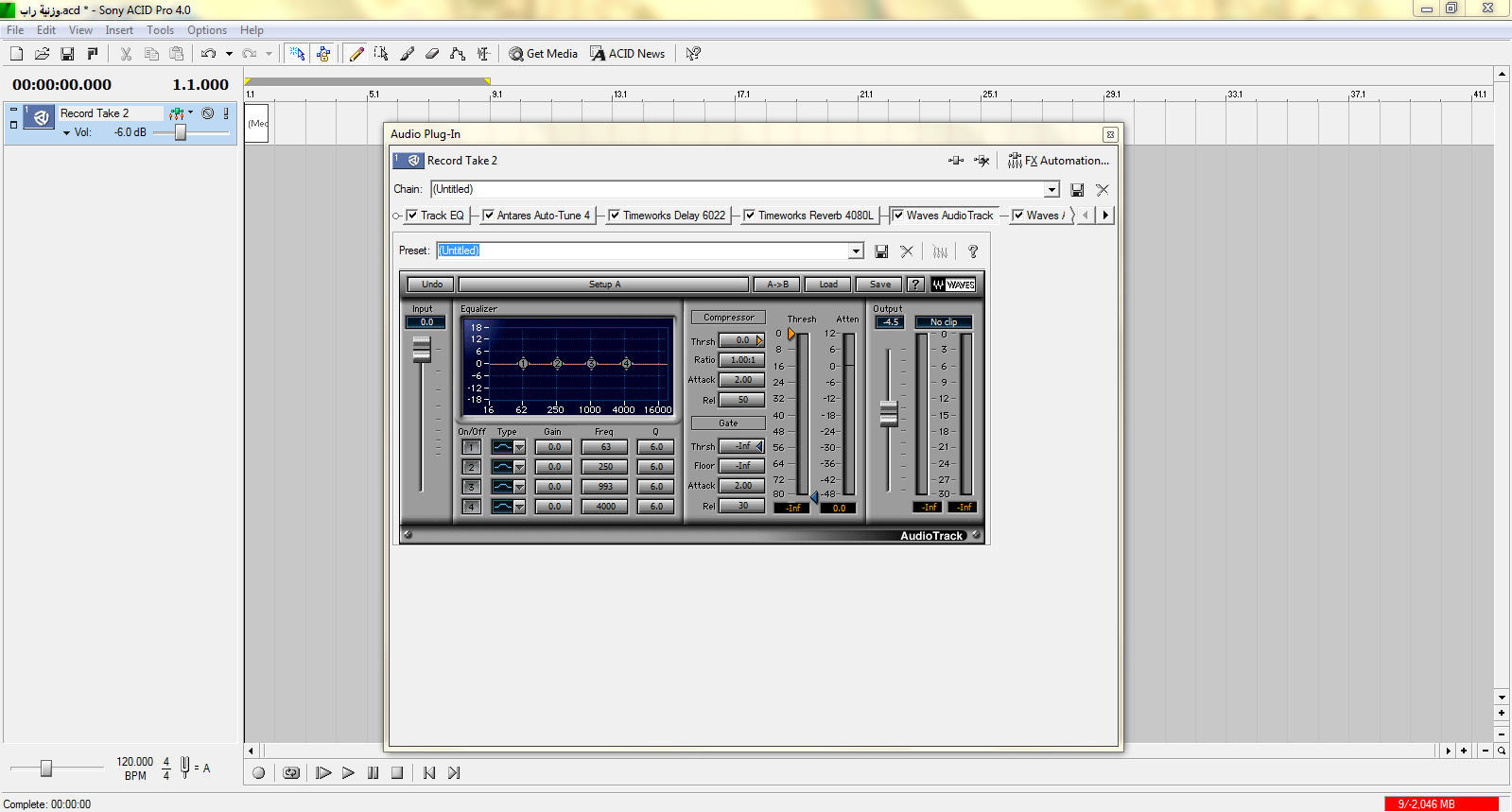Open the View menu

point(80,30)
